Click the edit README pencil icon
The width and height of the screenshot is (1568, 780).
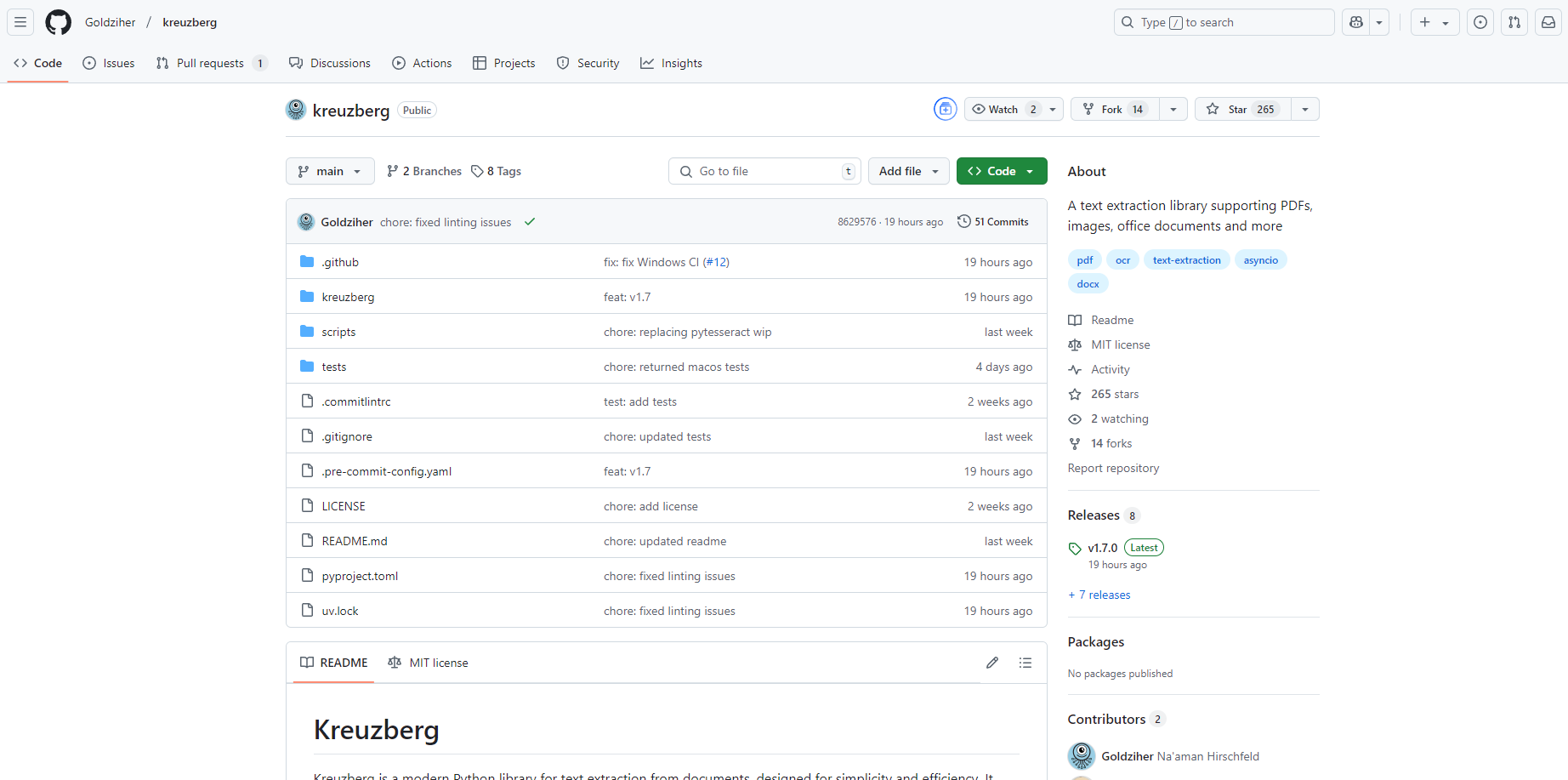992,663
